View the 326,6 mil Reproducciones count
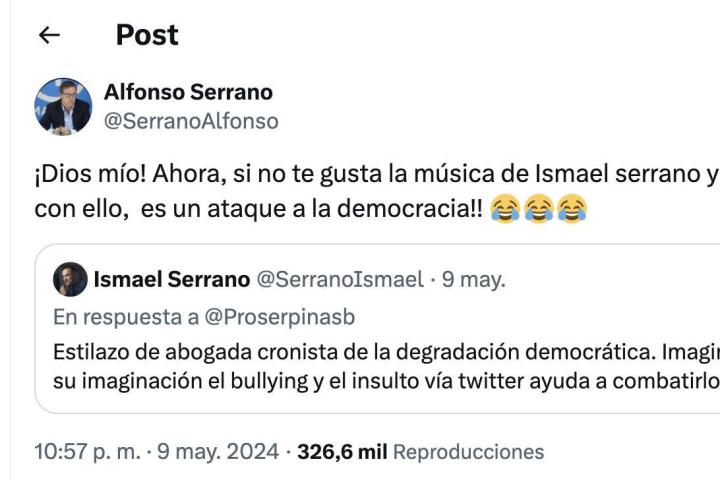 pyautogui.click(x=421, y=452)
